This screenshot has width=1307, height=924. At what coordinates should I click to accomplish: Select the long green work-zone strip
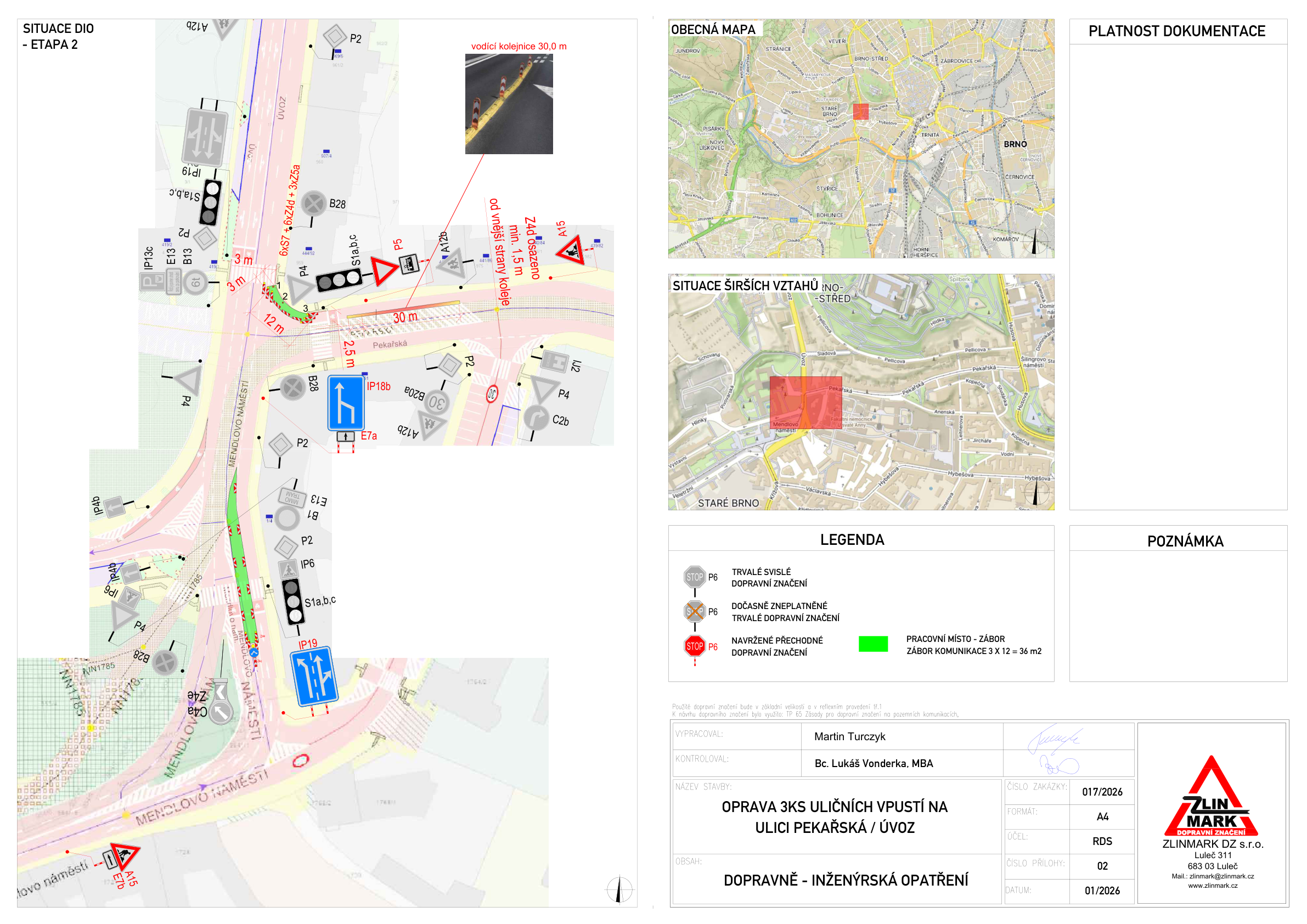[241, 565]
